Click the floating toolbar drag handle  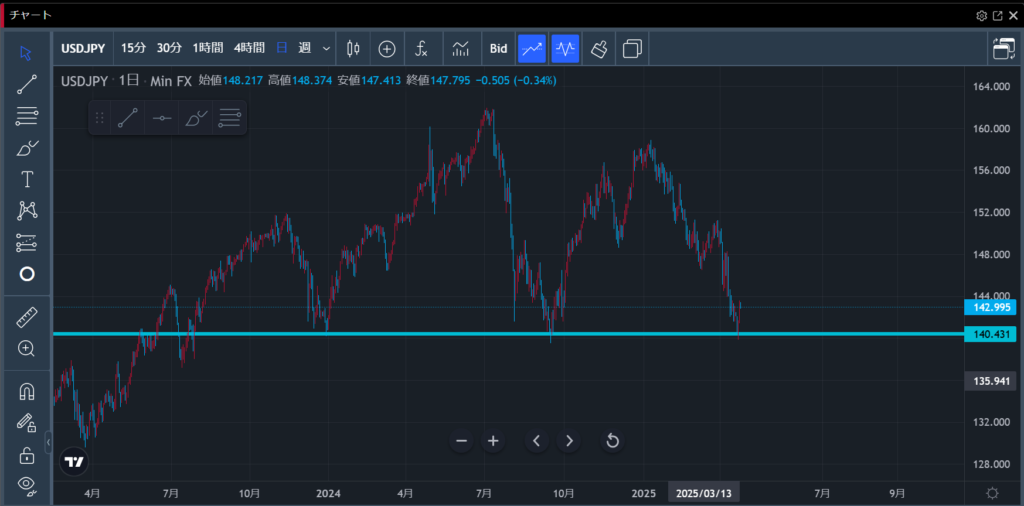pos(99,118)
